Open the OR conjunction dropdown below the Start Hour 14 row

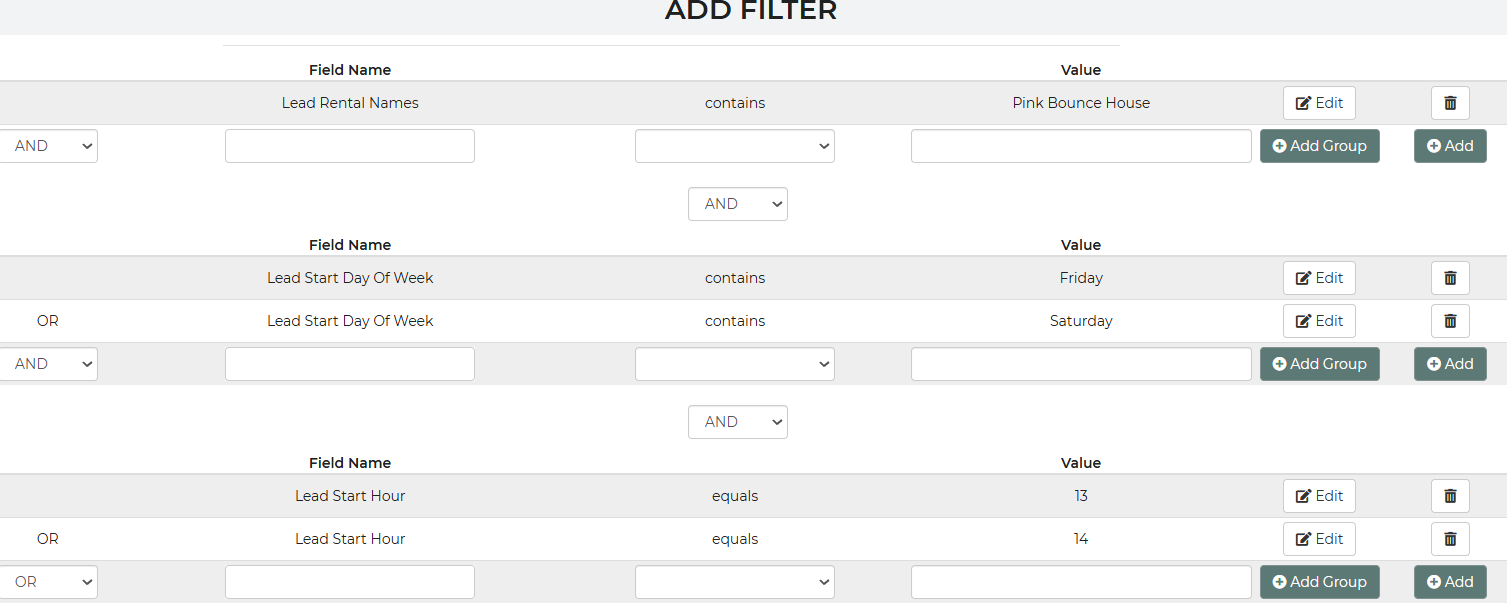pyautogui.click(x=48, y=582)
